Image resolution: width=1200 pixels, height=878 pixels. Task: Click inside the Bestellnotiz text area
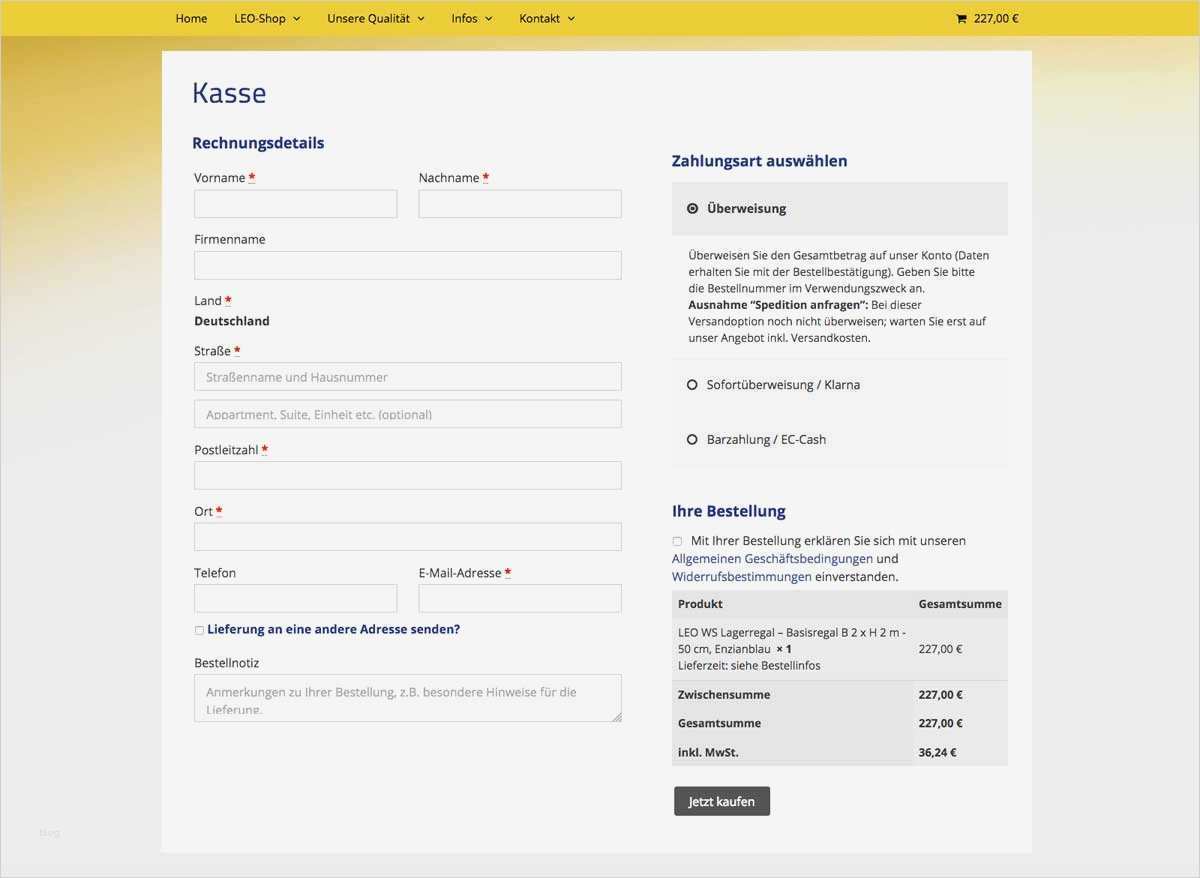tap(407, 696)
